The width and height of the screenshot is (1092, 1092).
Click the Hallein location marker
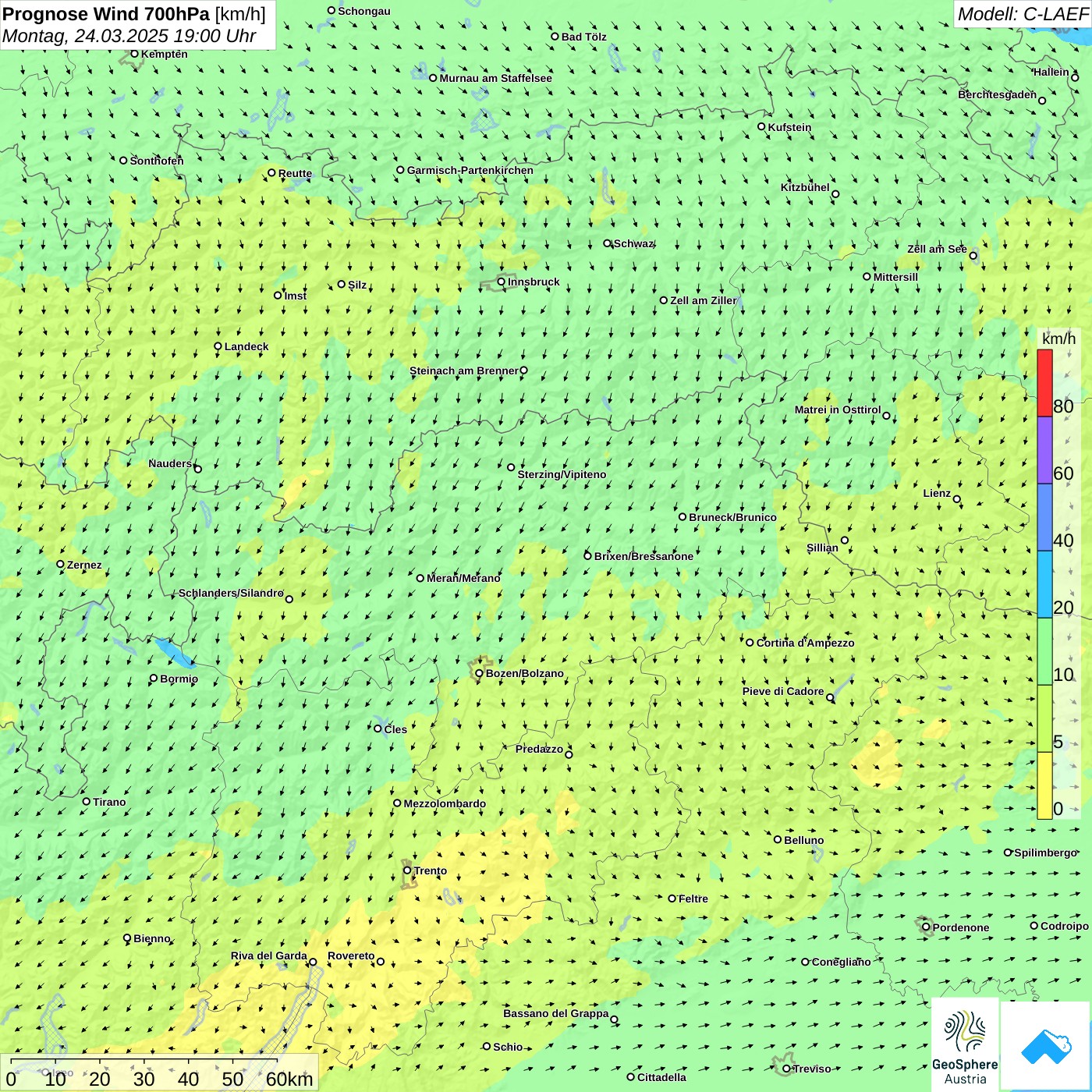click(1075, 78)
